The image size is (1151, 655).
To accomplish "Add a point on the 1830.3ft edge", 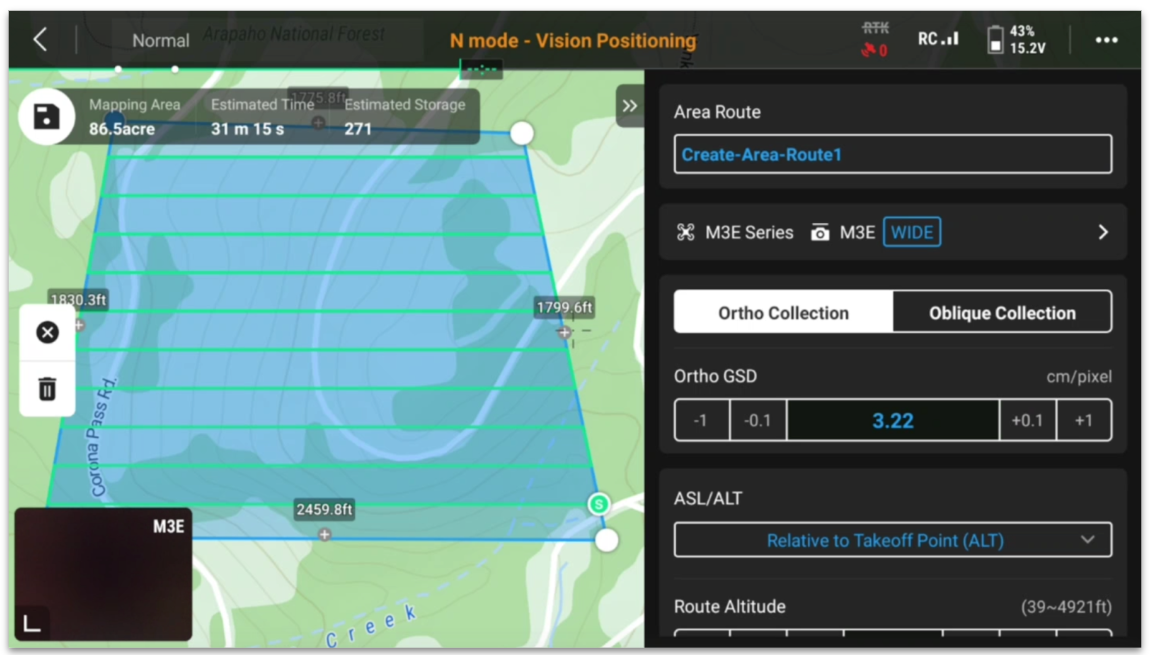I will click(79, 325).
